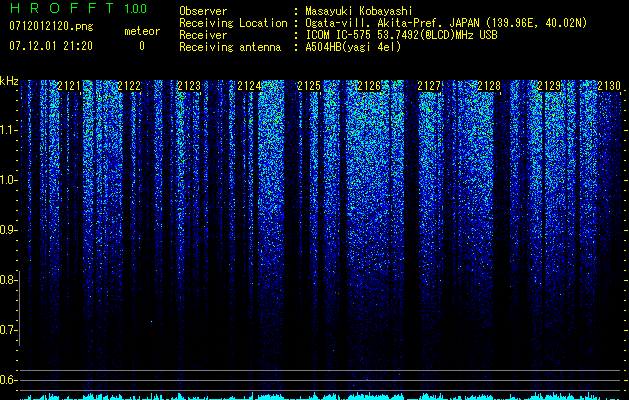The image size is (629, 400).
Task: Click the 2122 time marker
Action: (x=129, y=86)
